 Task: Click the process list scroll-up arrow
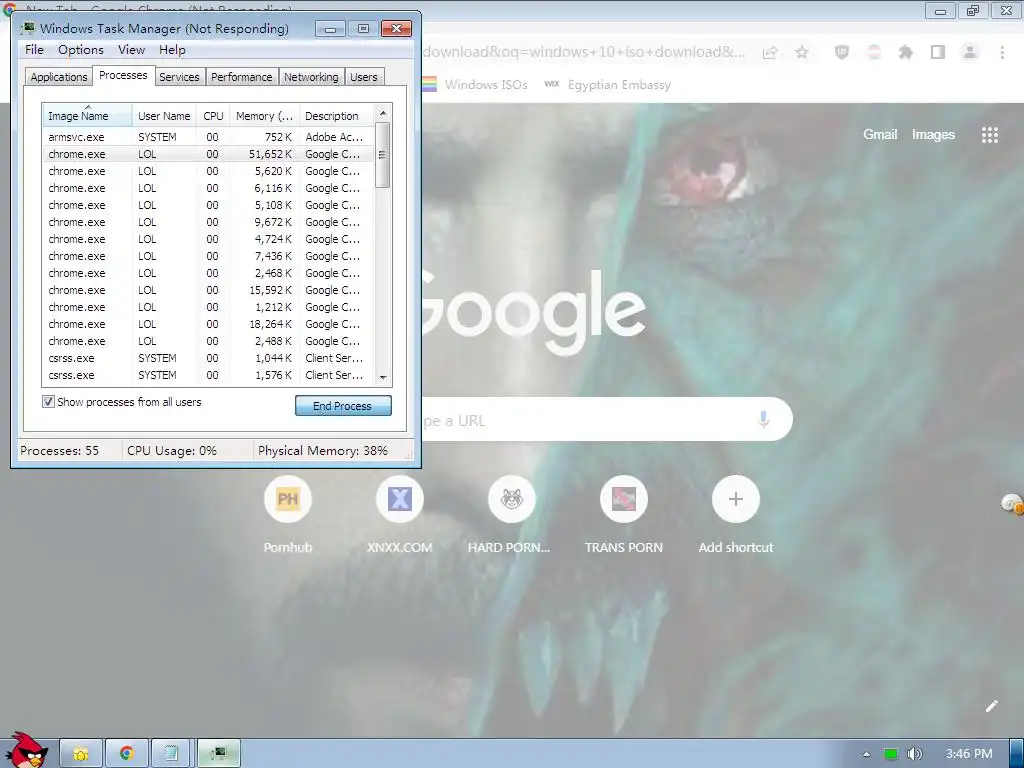[383, 113]
